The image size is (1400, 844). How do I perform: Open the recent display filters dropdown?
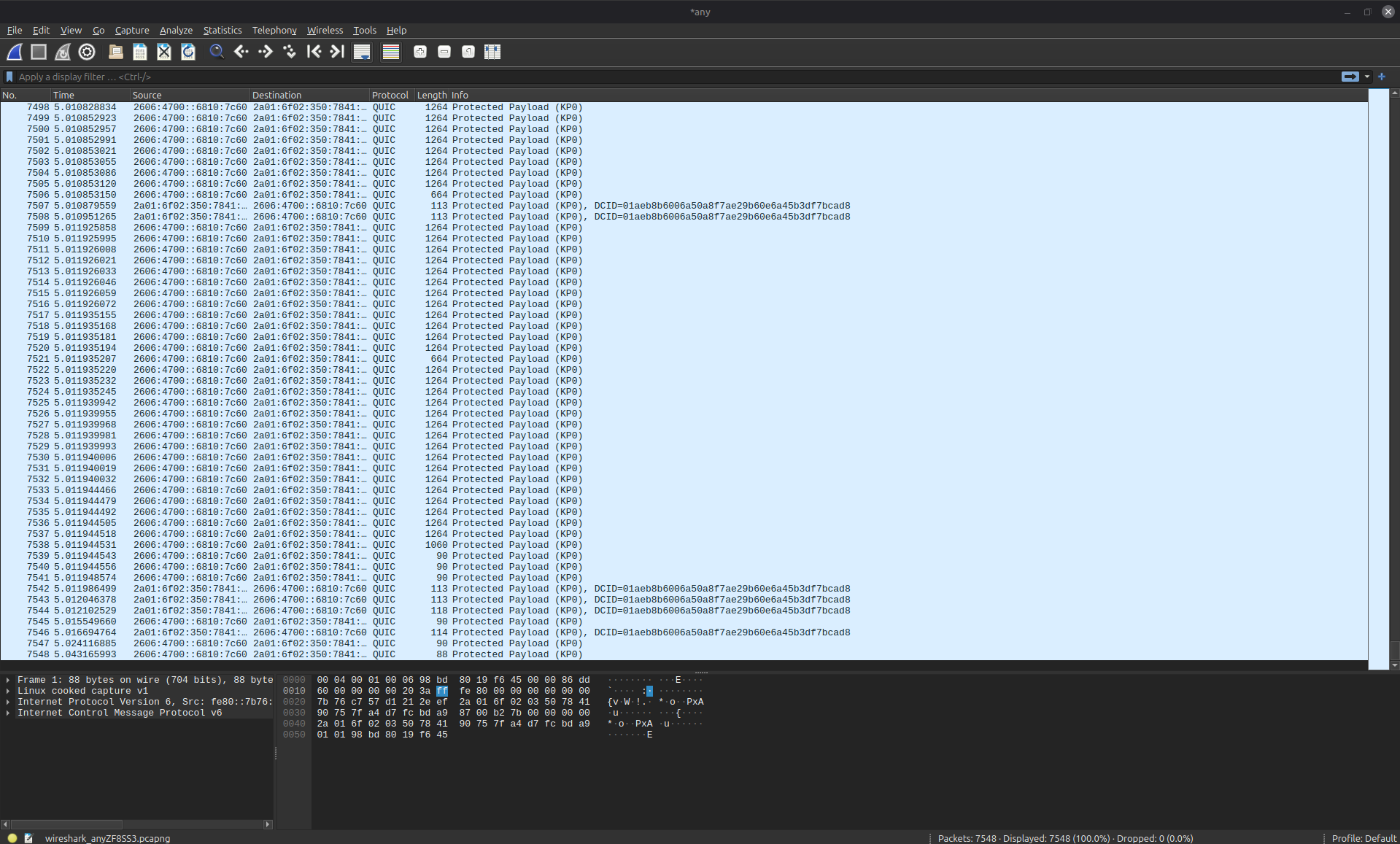(x=1367, y=77)
